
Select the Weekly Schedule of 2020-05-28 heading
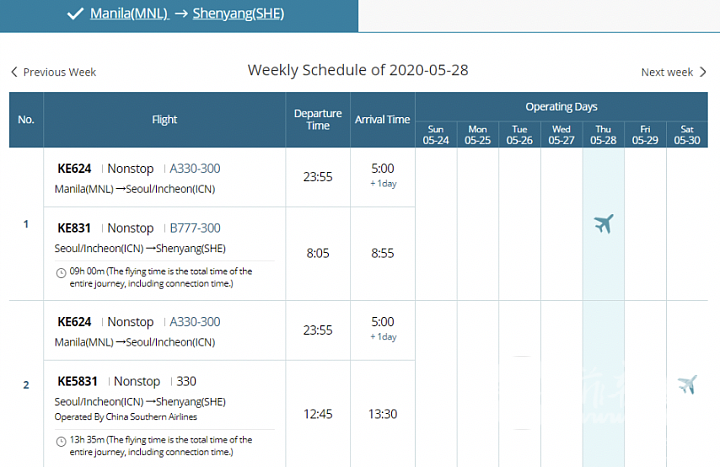tap(358, 70)
